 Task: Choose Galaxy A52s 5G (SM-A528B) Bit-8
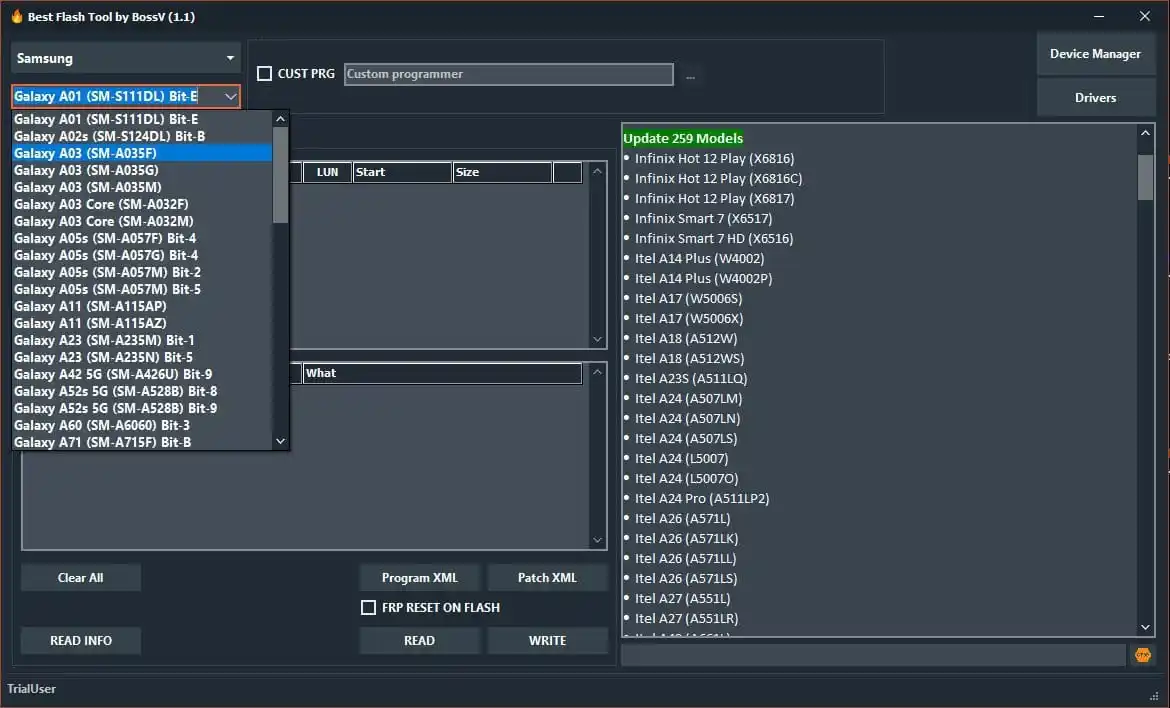[142, 392]
